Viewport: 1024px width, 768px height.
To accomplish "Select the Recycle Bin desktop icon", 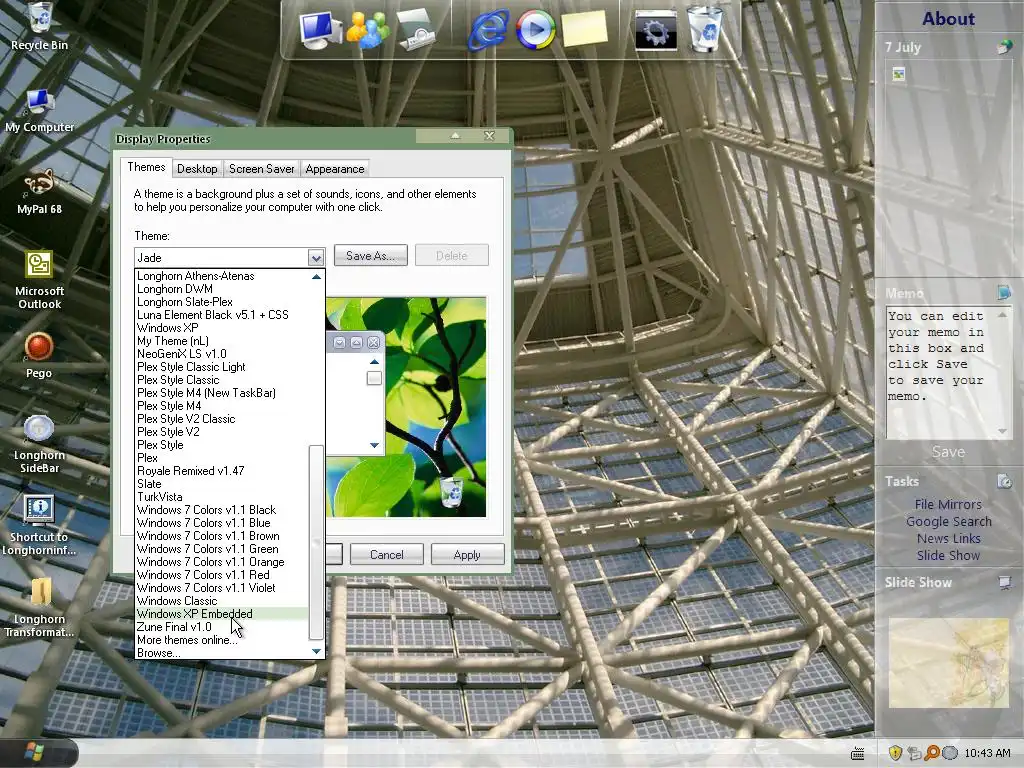I will click(x=40, y=27).
